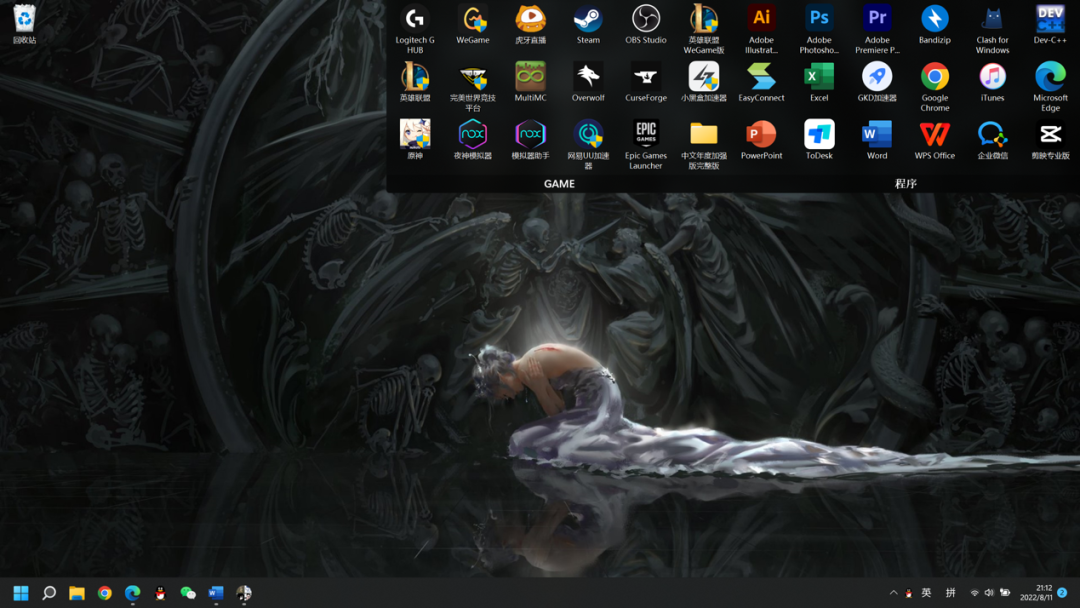Open the Adobe Photoshop shortcut
Image resolution: width=1080 pixels, height=608 pixels.
(x=819, y=19)
